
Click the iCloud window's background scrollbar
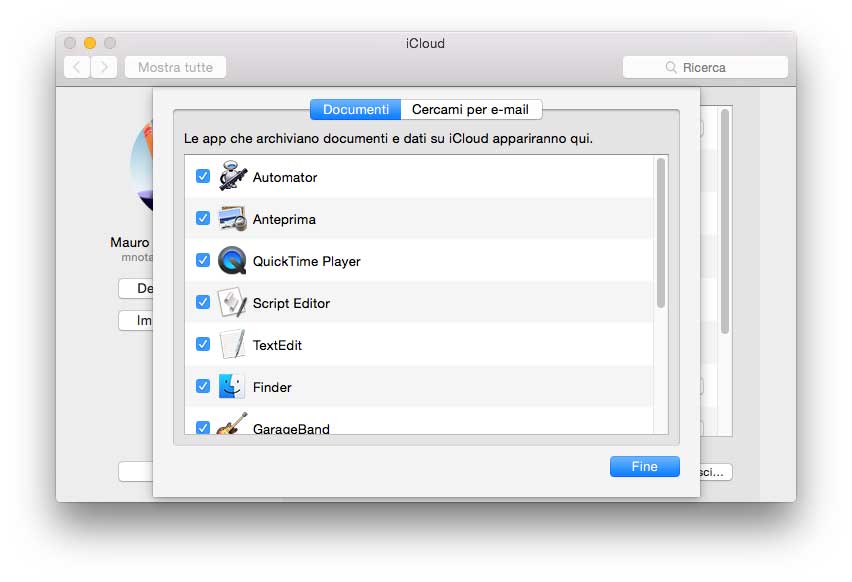pyautogui.click(x=725, y=222)
